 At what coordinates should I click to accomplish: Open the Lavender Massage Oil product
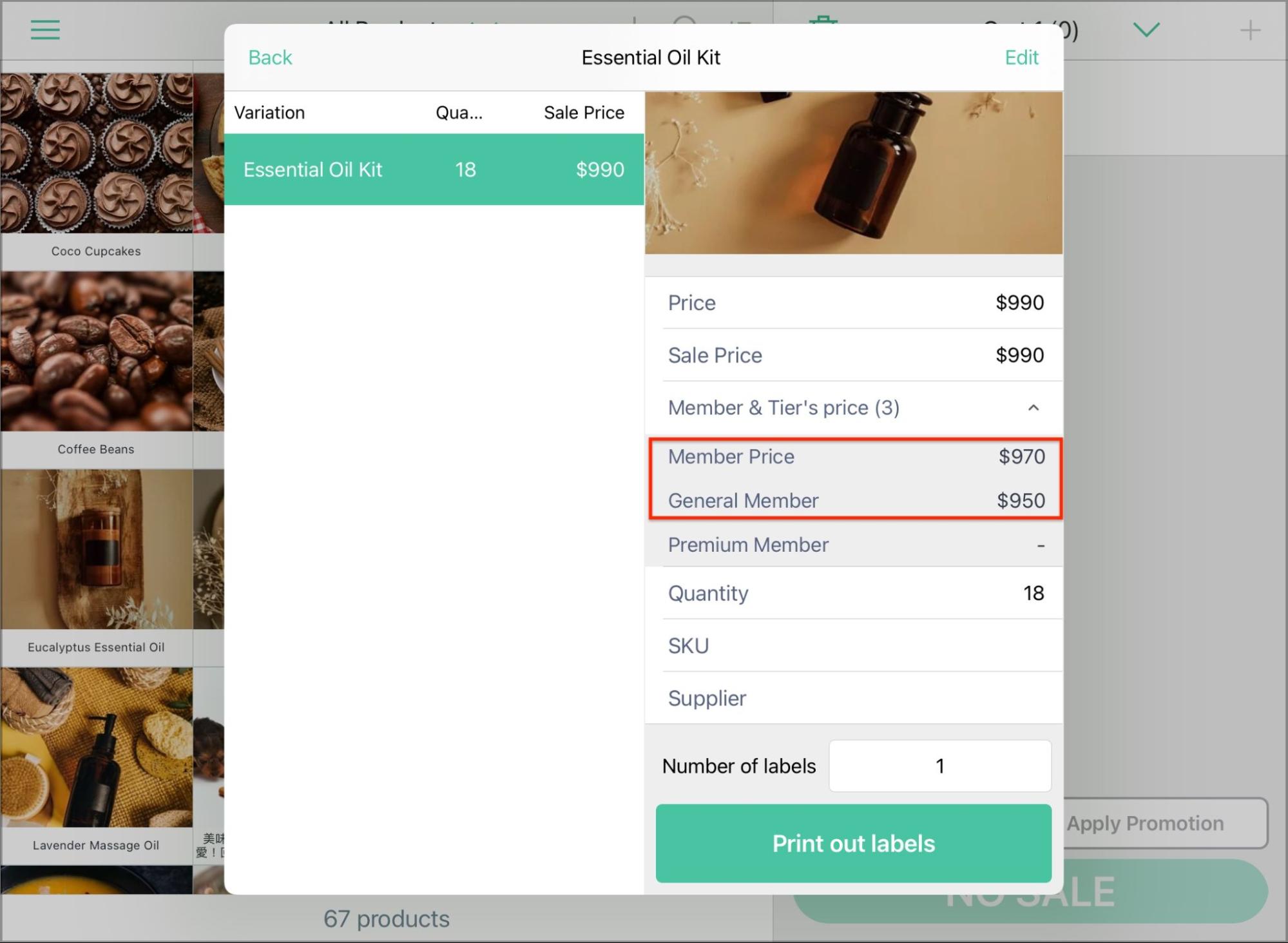click(96, 766)
